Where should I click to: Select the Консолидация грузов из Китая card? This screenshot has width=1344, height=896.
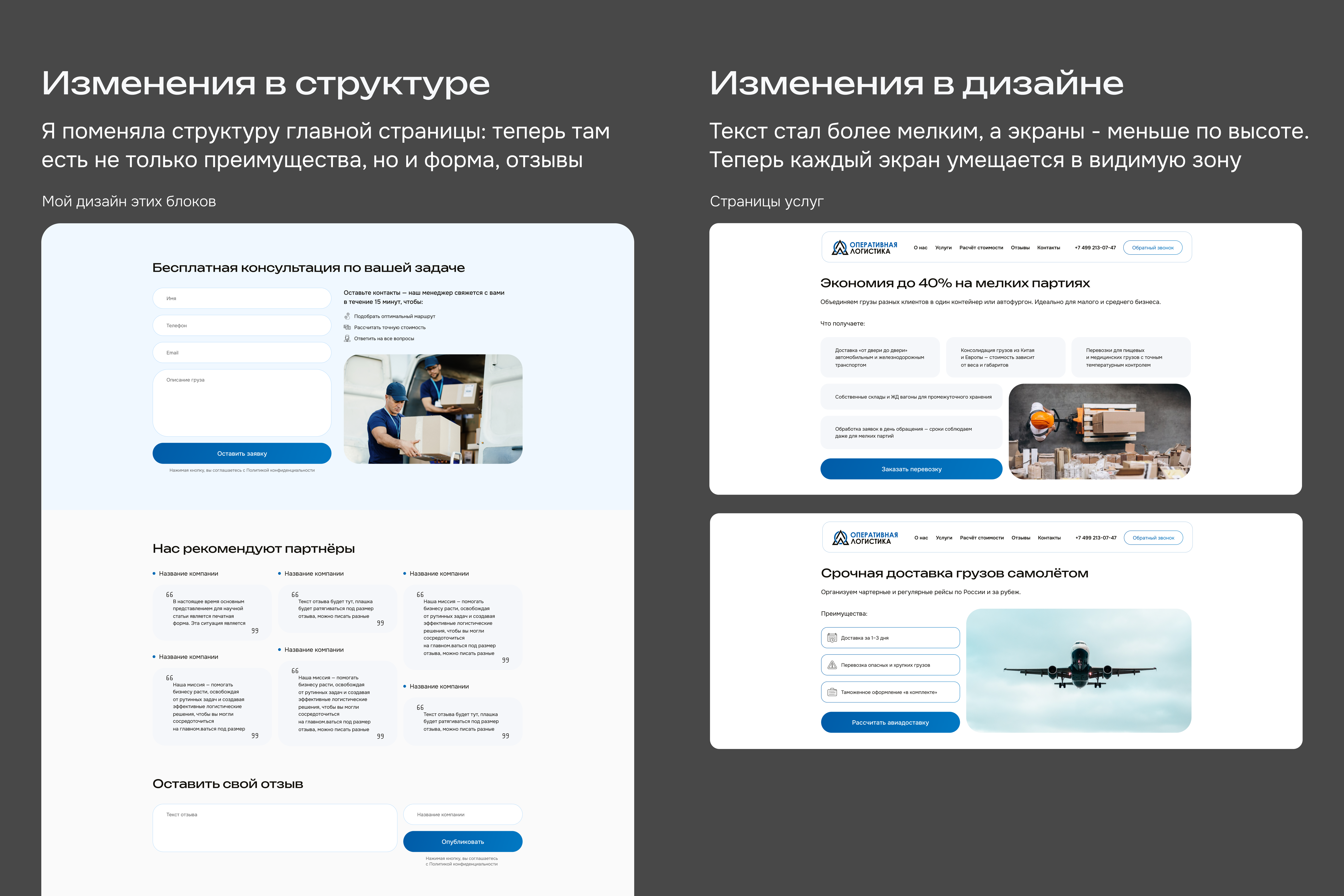pos(1005,357)
